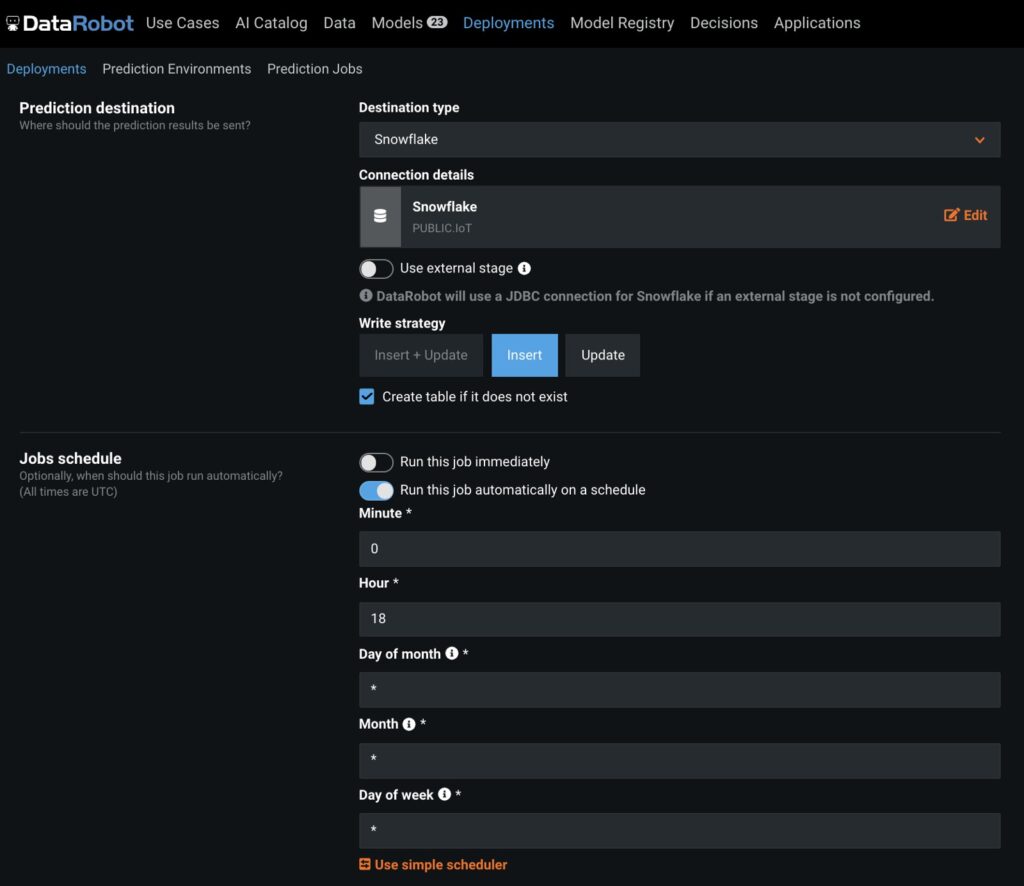Click the PUBLIC.IoT schema text

tap(442, 228)
